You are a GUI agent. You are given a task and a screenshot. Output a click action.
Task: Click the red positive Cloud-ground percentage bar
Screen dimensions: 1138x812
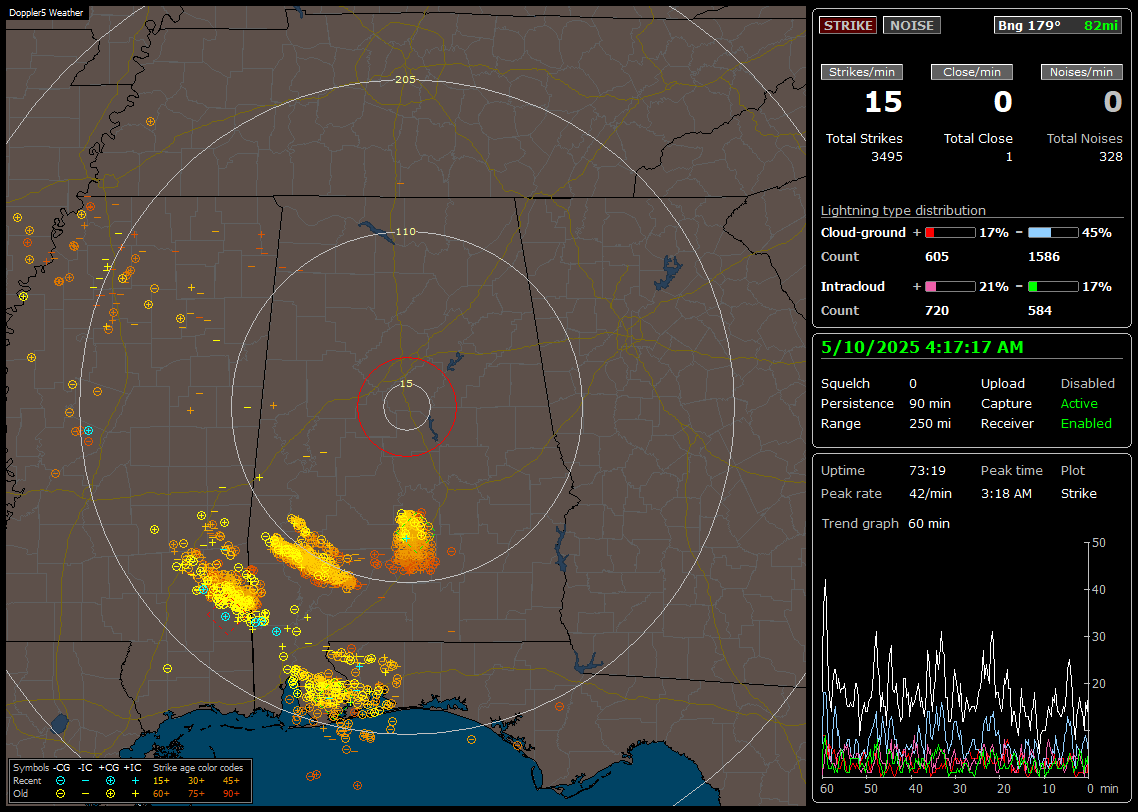pos(950,233)
